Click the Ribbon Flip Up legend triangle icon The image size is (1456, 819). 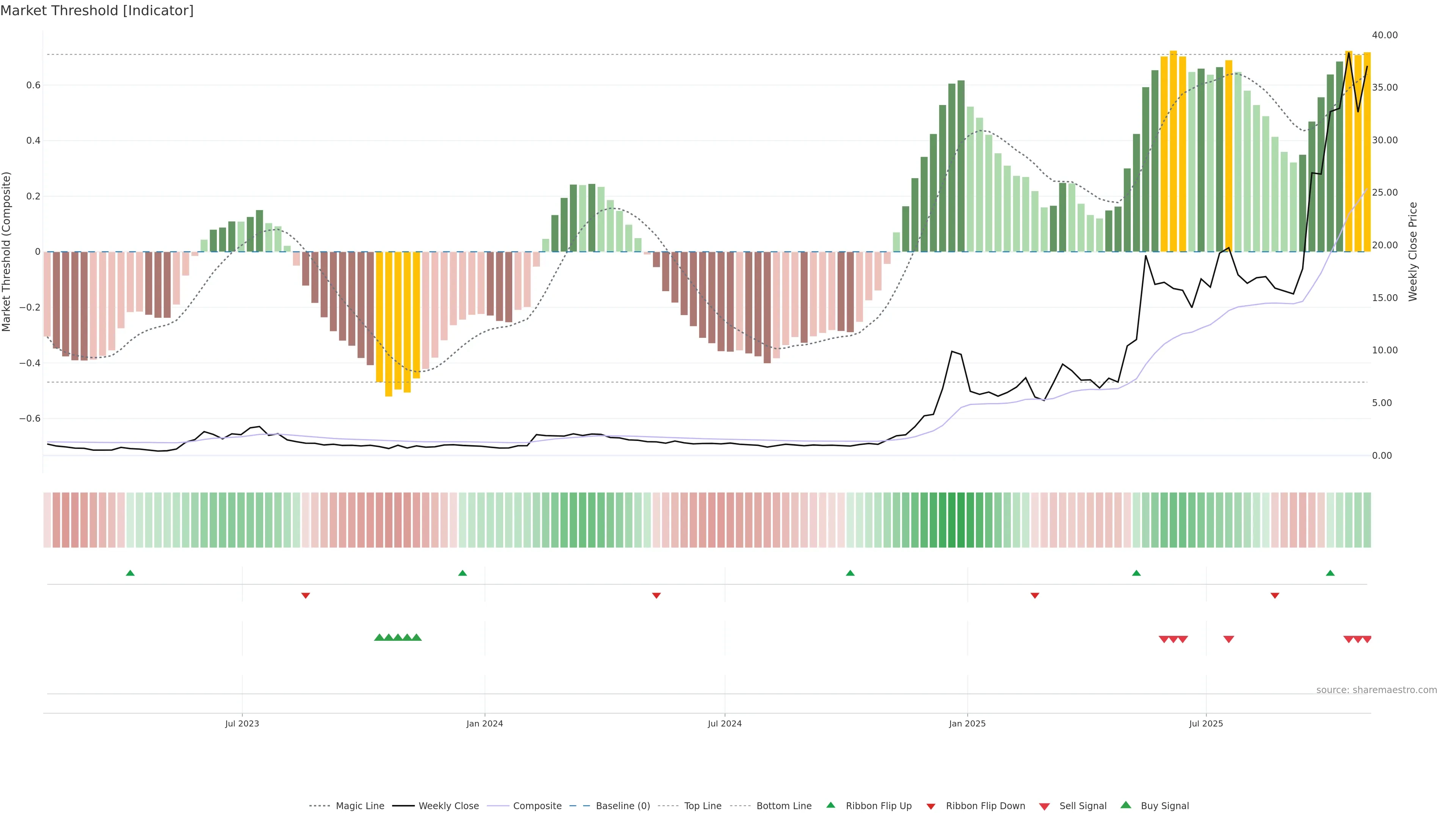[x=830, y=805]
